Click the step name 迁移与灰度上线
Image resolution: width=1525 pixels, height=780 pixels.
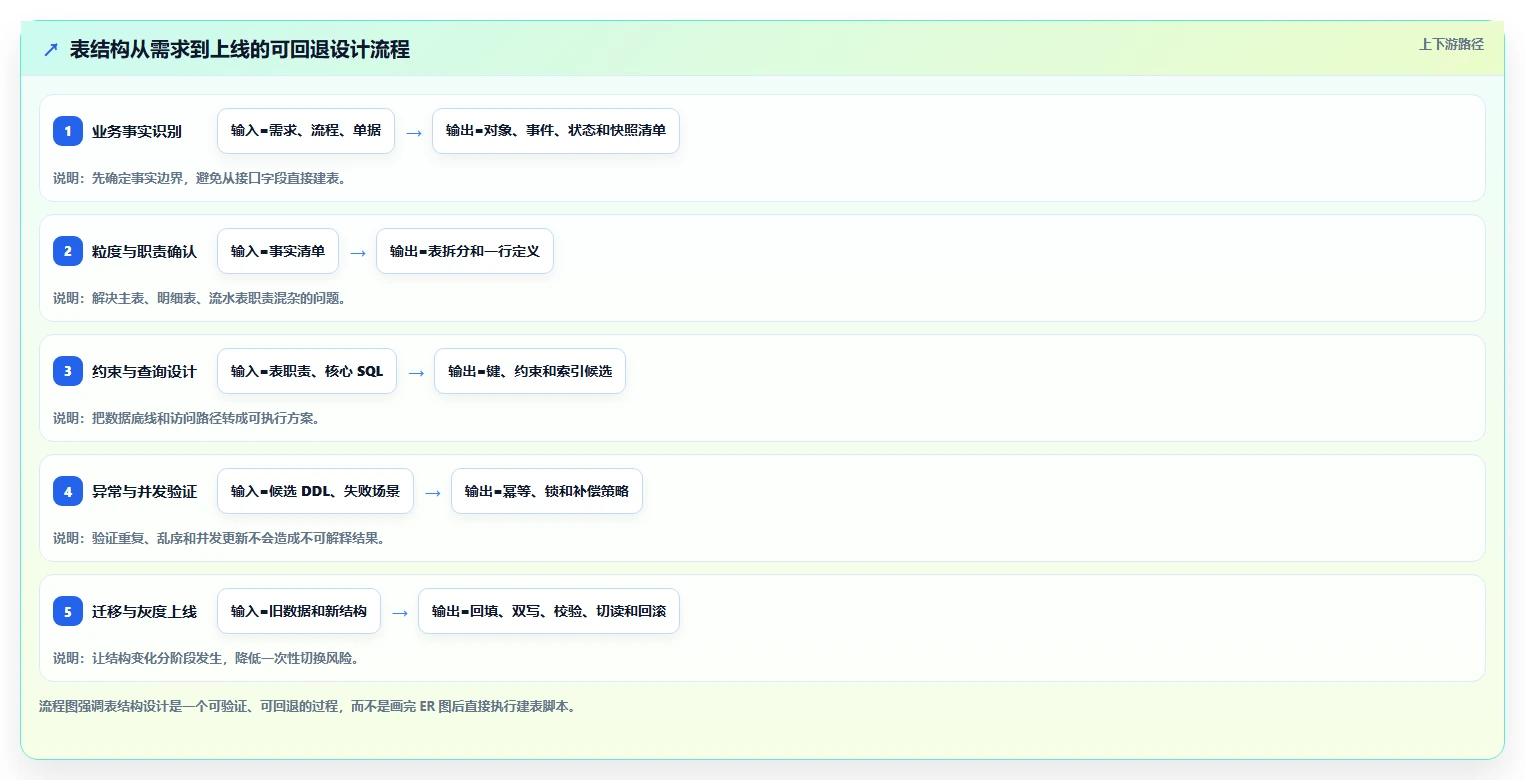pos(144,611)
